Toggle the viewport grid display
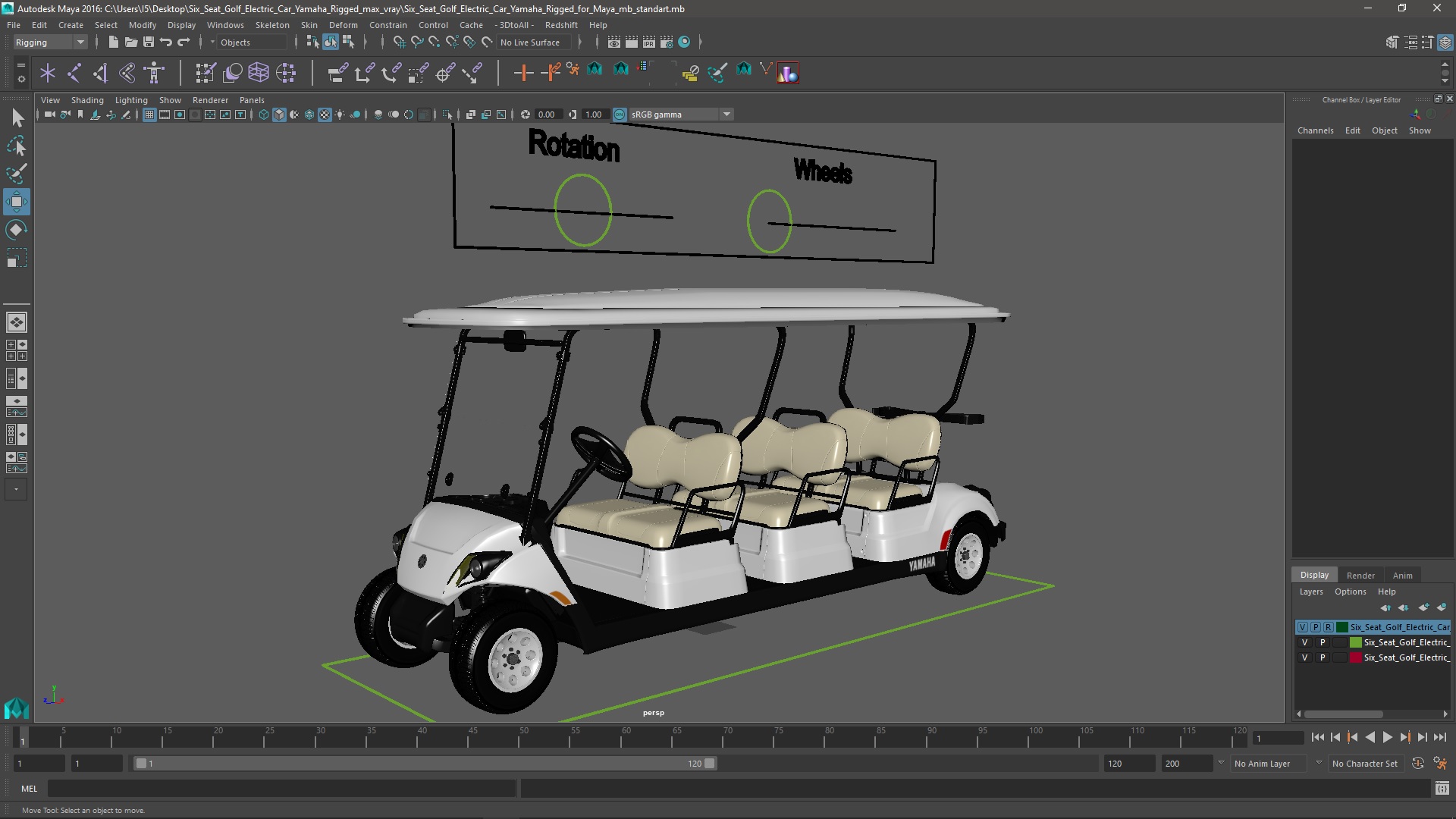The image size is (1456, 819). tap(149, 115)
